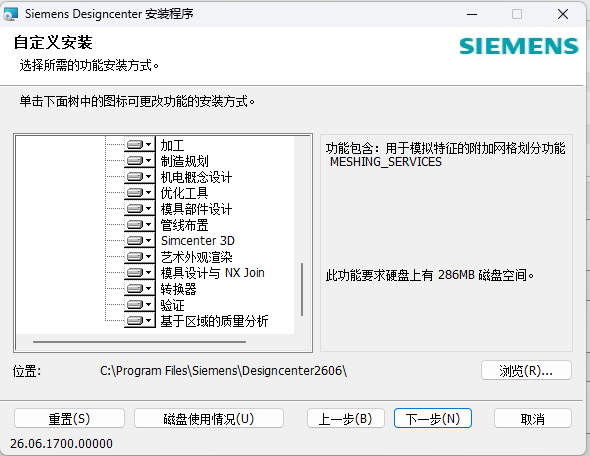The width and height of the screenshot is (590, 456).
Task: Open install-mode dropdown icon for 加工
Action: coord(140,144)
